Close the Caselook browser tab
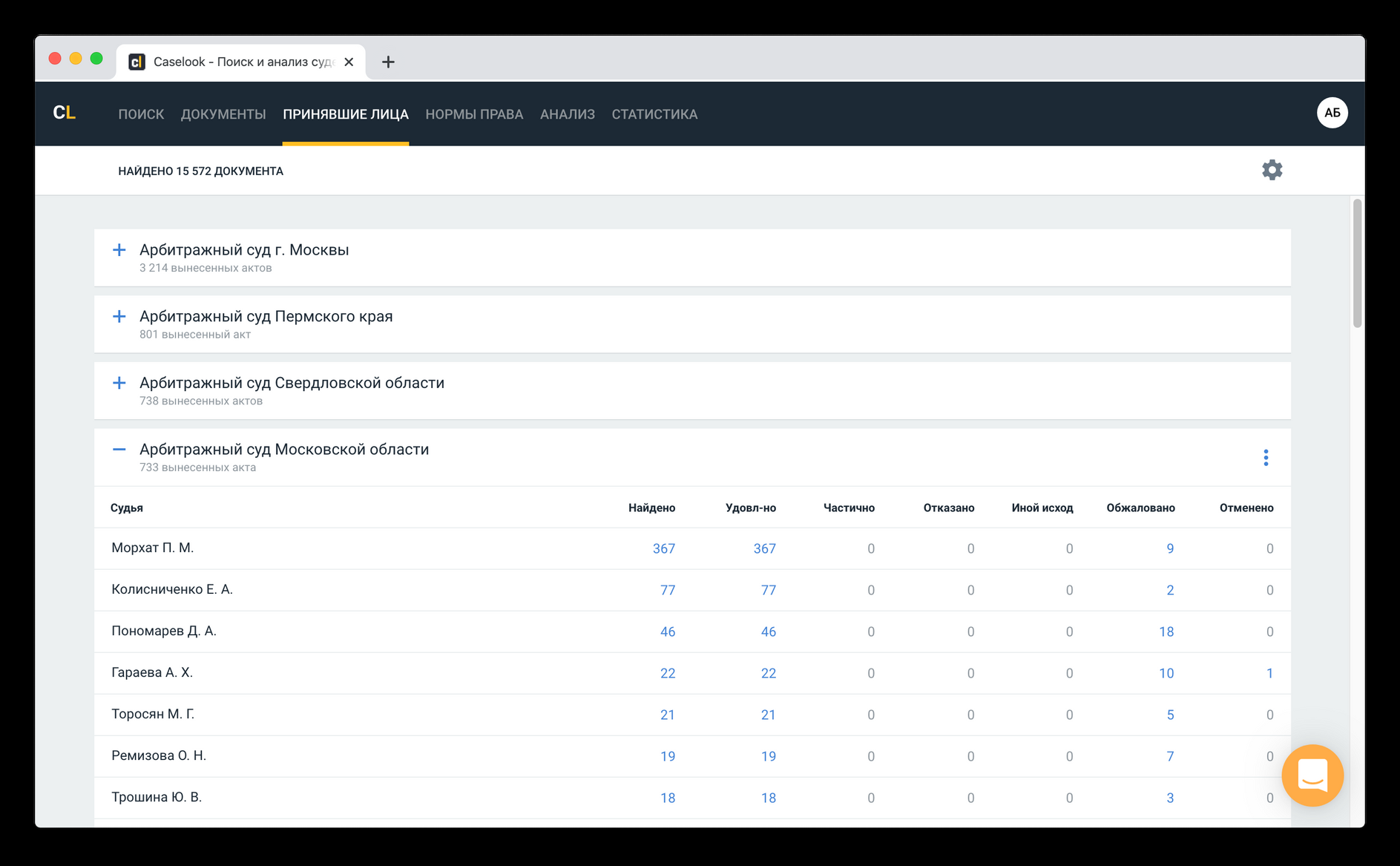The height and width of the screenshot is (866, 1400). (x=349, y=62)
